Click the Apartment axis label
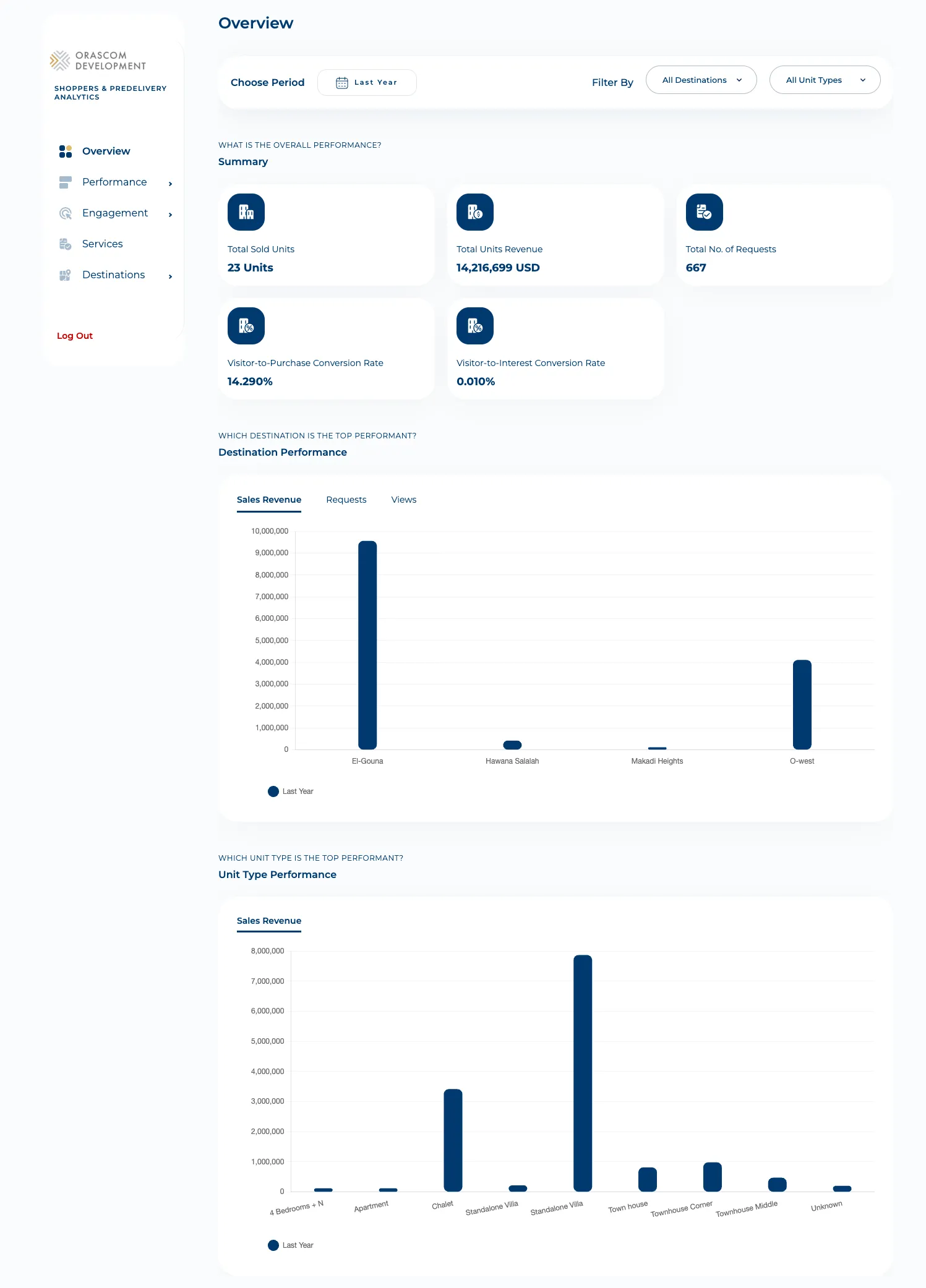This screenshot has height=1288, width=926. coord(371,1206)
